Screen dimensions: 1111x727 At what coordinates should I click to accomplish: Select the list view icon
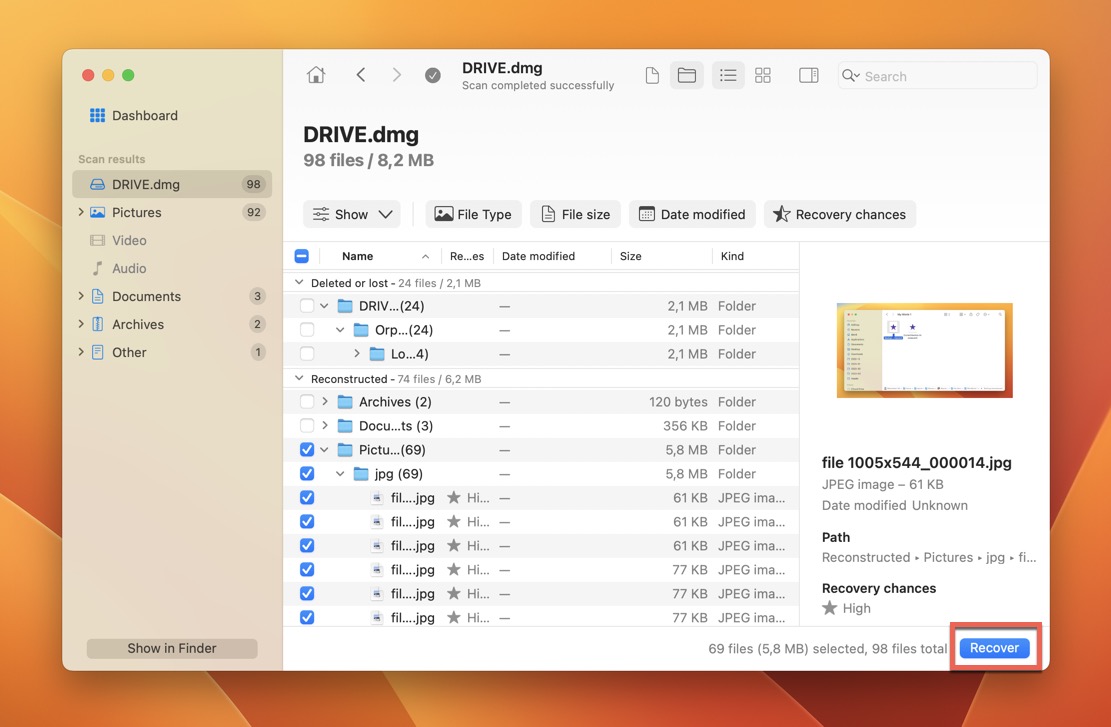point(728,76)
